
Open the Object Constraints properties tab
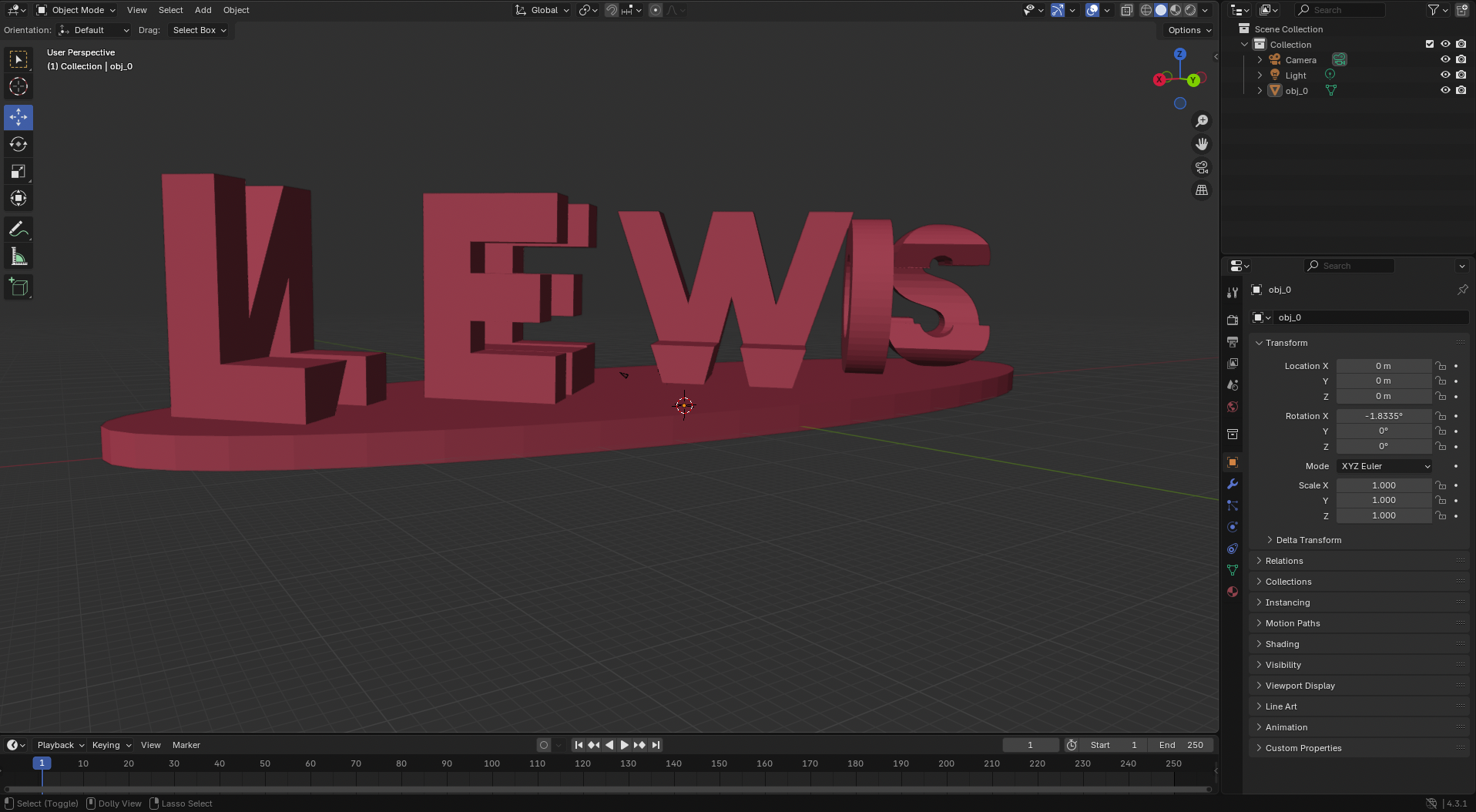(x=1233, y=549)
